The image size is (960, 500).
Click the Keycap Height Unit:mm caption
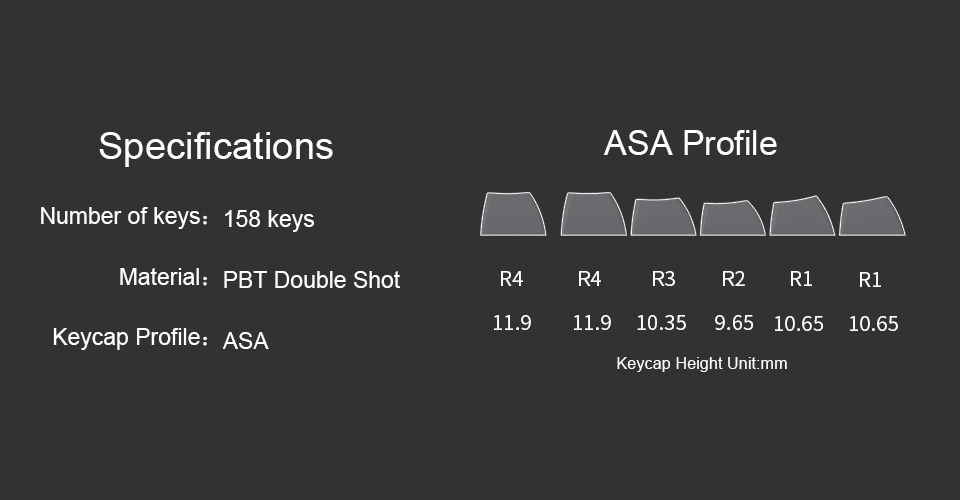click(x=702, y=364)
